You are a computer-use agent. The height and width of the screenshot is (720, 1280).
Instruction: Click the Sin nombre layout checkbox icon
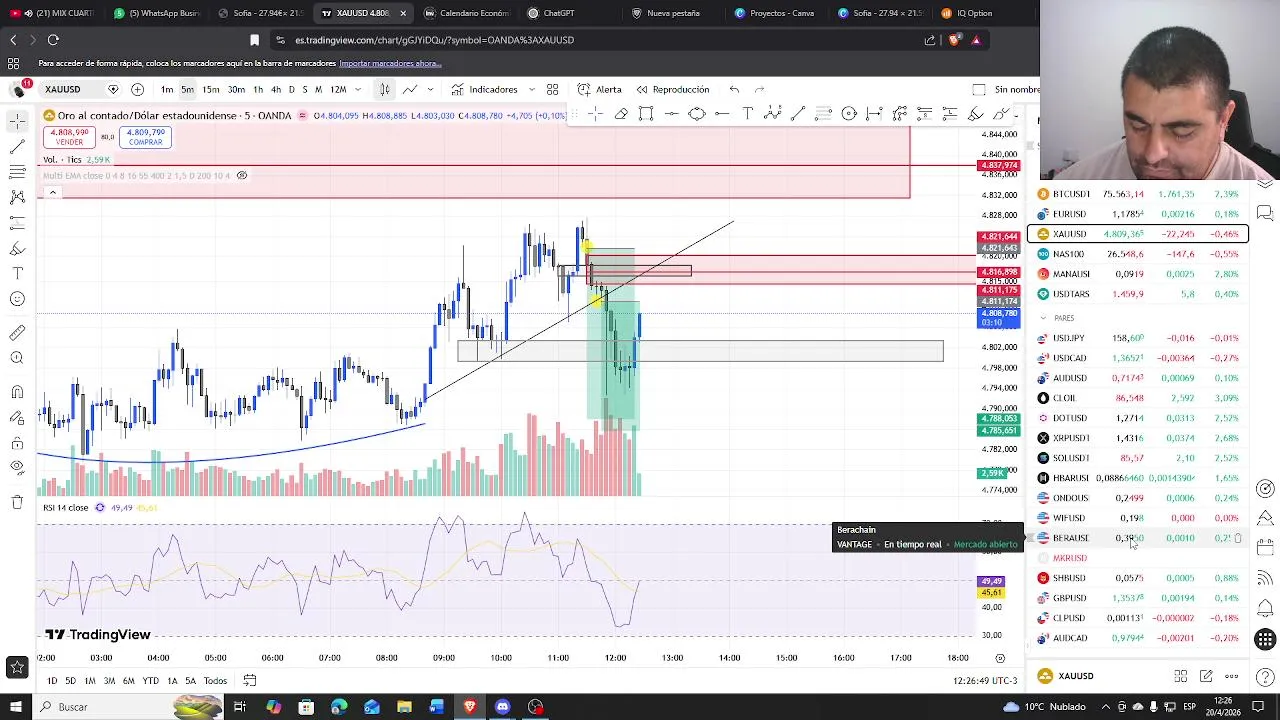(979, 90)
